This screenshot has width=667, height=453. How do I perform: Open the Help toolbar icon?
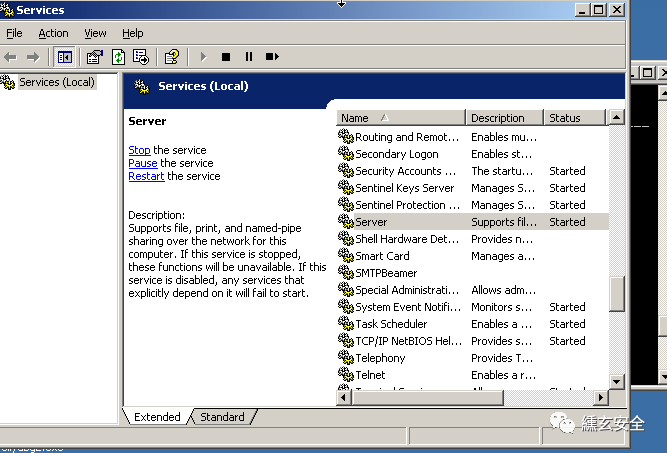(172, 57)
